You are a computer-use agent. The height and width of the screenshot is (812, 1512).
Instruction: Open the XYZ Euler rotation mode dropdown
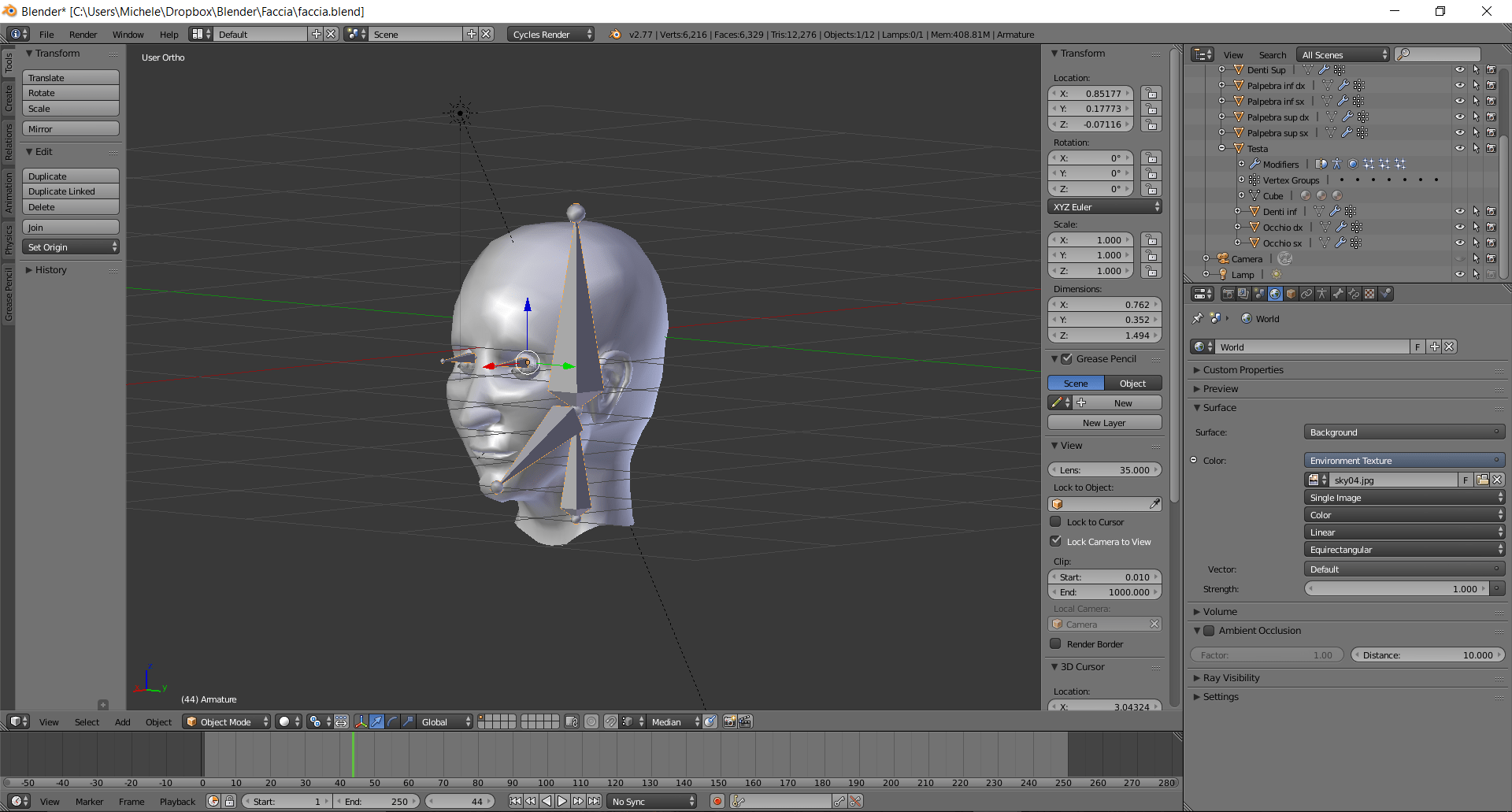coord(1104,206)
